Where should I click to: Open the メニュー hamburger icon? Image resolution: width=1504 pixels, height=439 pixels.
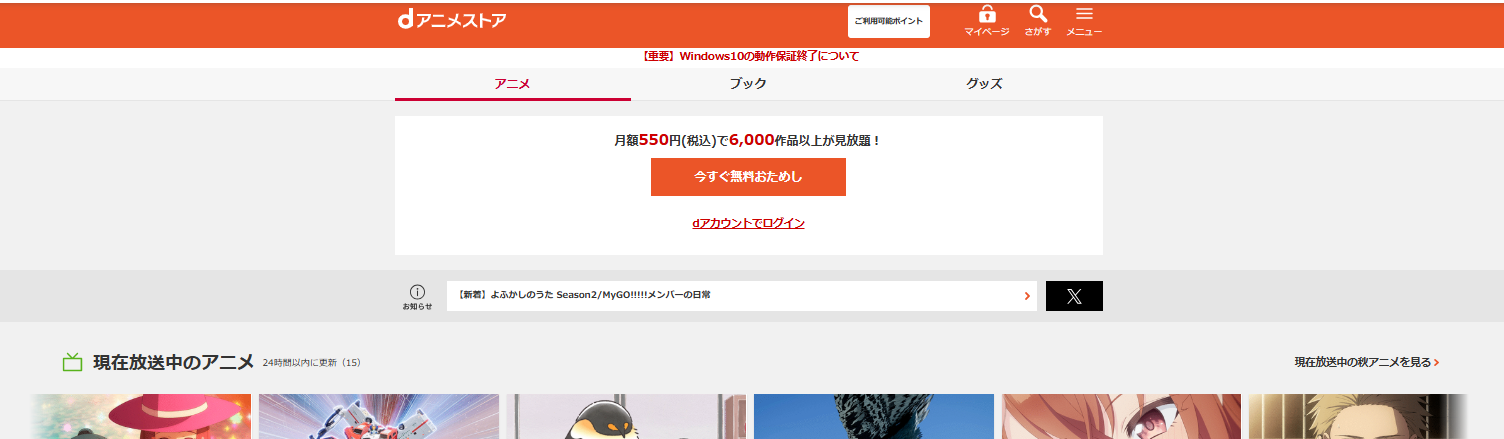1084,15
